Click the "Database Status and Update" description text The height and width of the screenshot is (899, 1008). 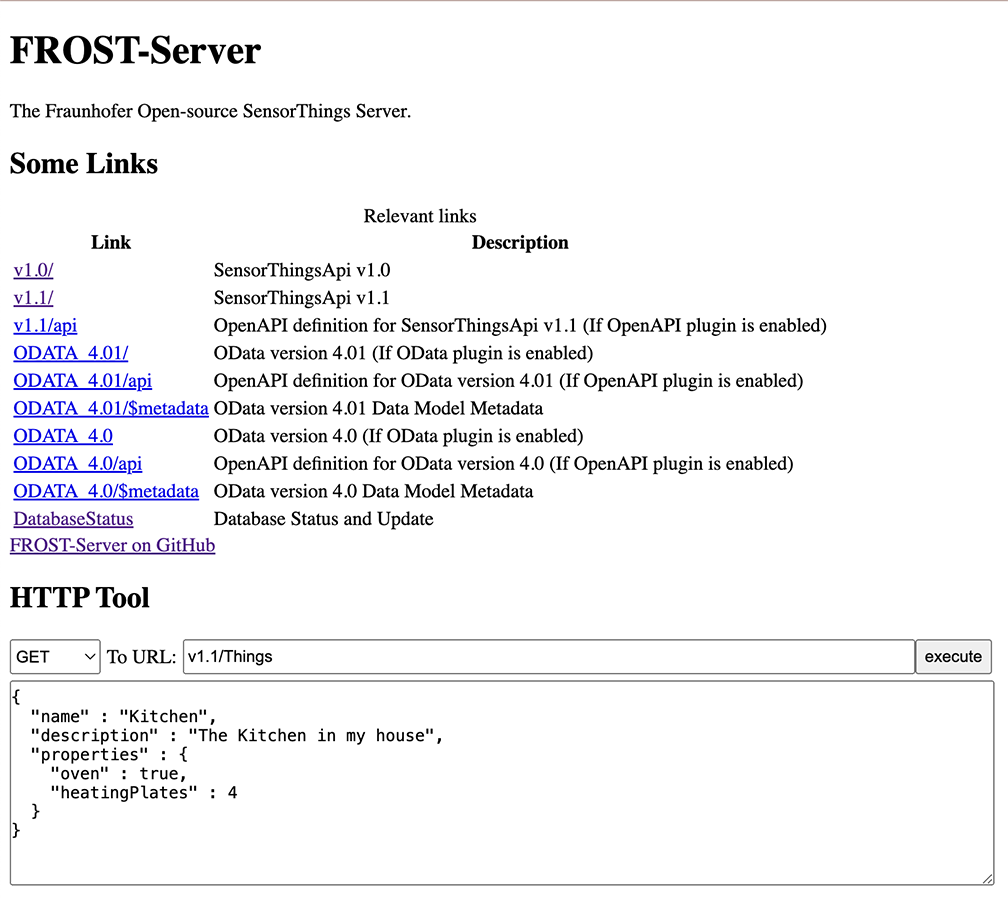coord(323,519)
